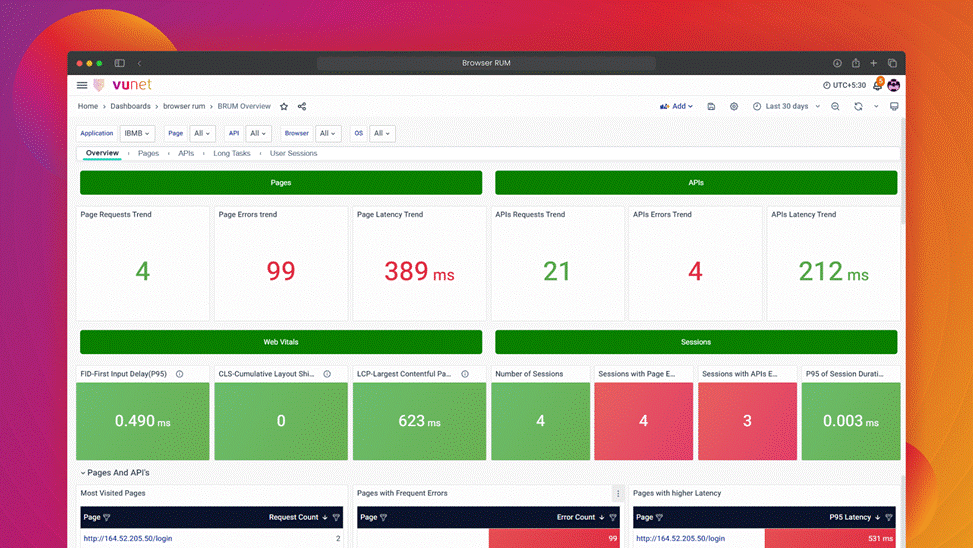Click the Sessions with Page Errors red panel
This screenshot has width=973, height=548.
[643, 421]
